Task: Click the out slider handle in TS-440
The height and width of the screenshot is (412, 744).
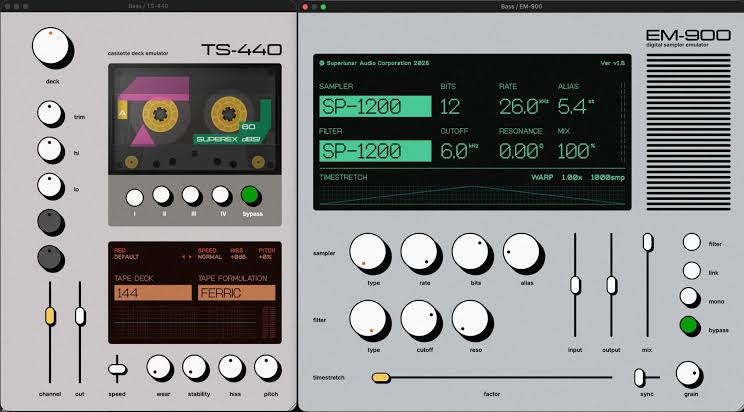Action: pos(80,316)
